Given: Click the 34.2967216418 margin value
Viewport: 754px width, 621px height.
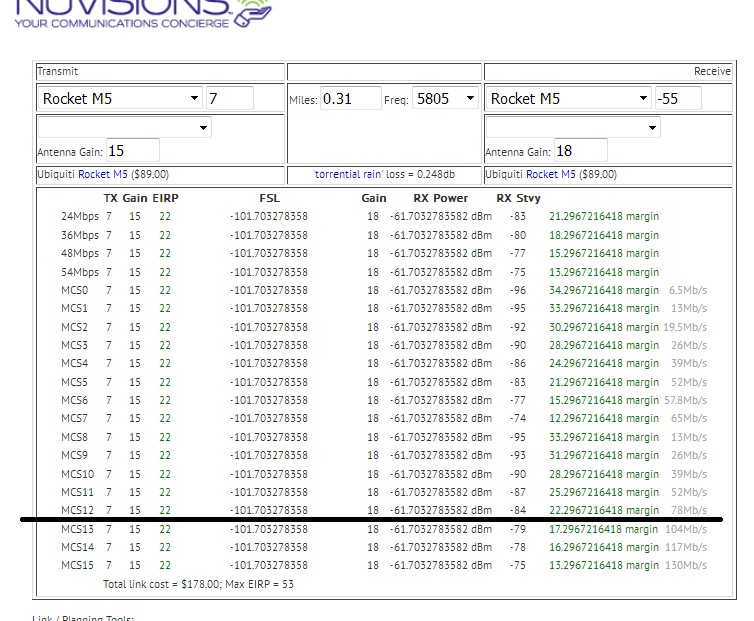Looking at the screenshot, I should point(604,290).
